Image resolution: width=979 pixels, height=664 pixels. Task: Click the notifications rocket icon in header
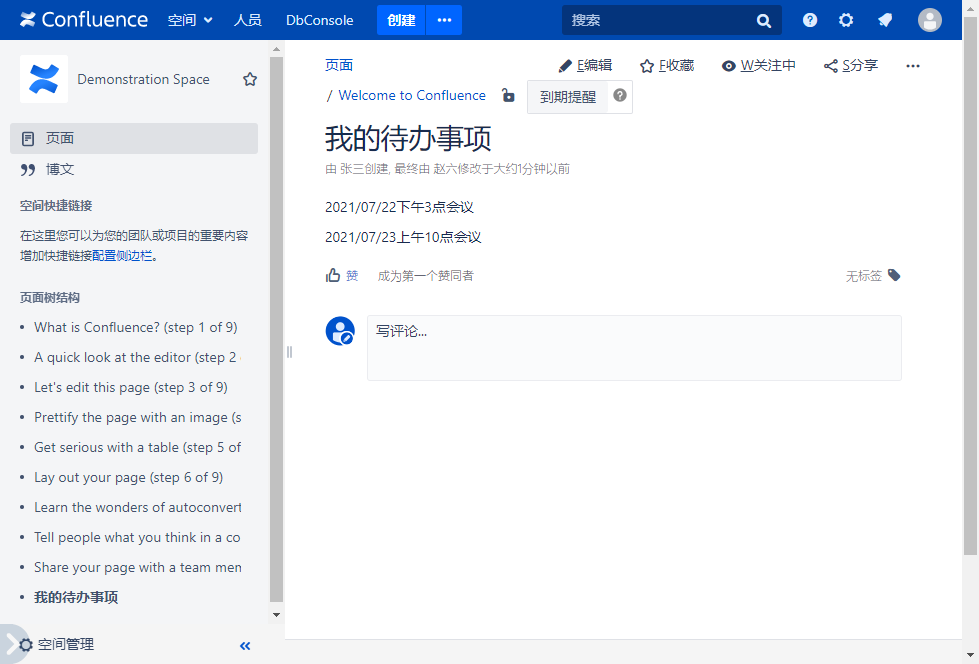885,20
